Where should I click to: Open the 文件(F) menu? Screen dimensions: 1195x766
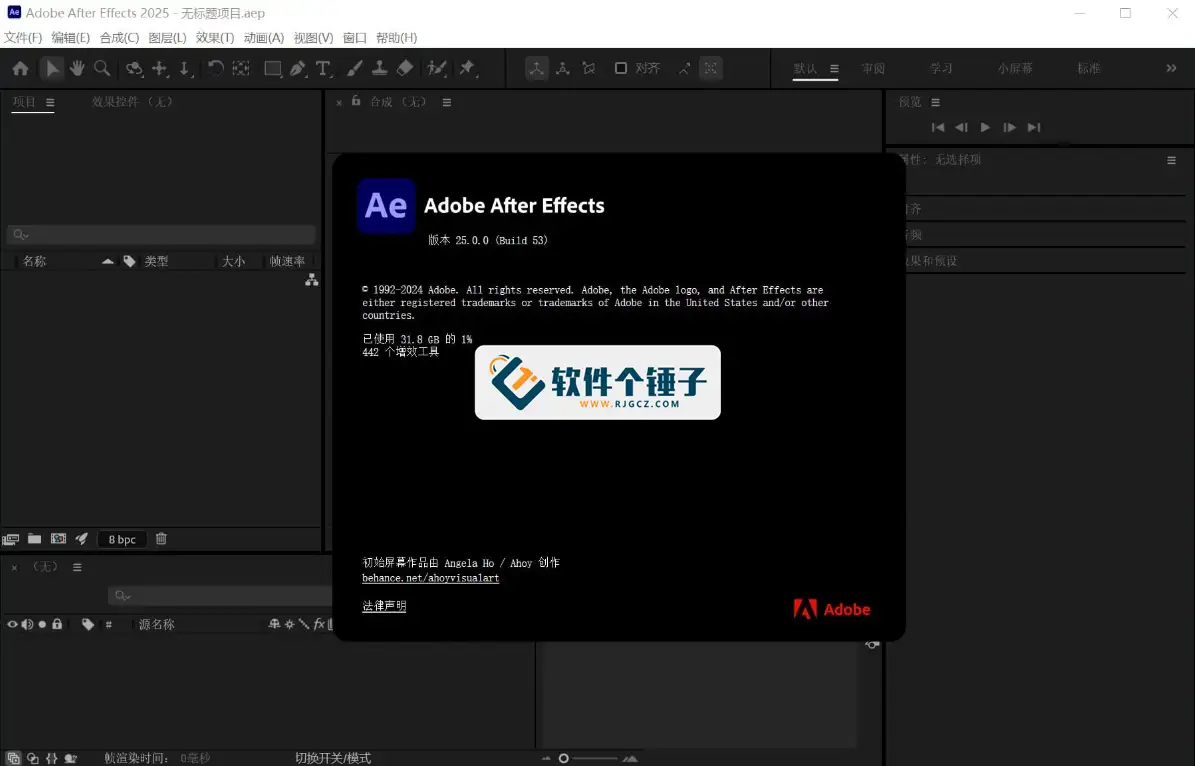click(23, 37)
